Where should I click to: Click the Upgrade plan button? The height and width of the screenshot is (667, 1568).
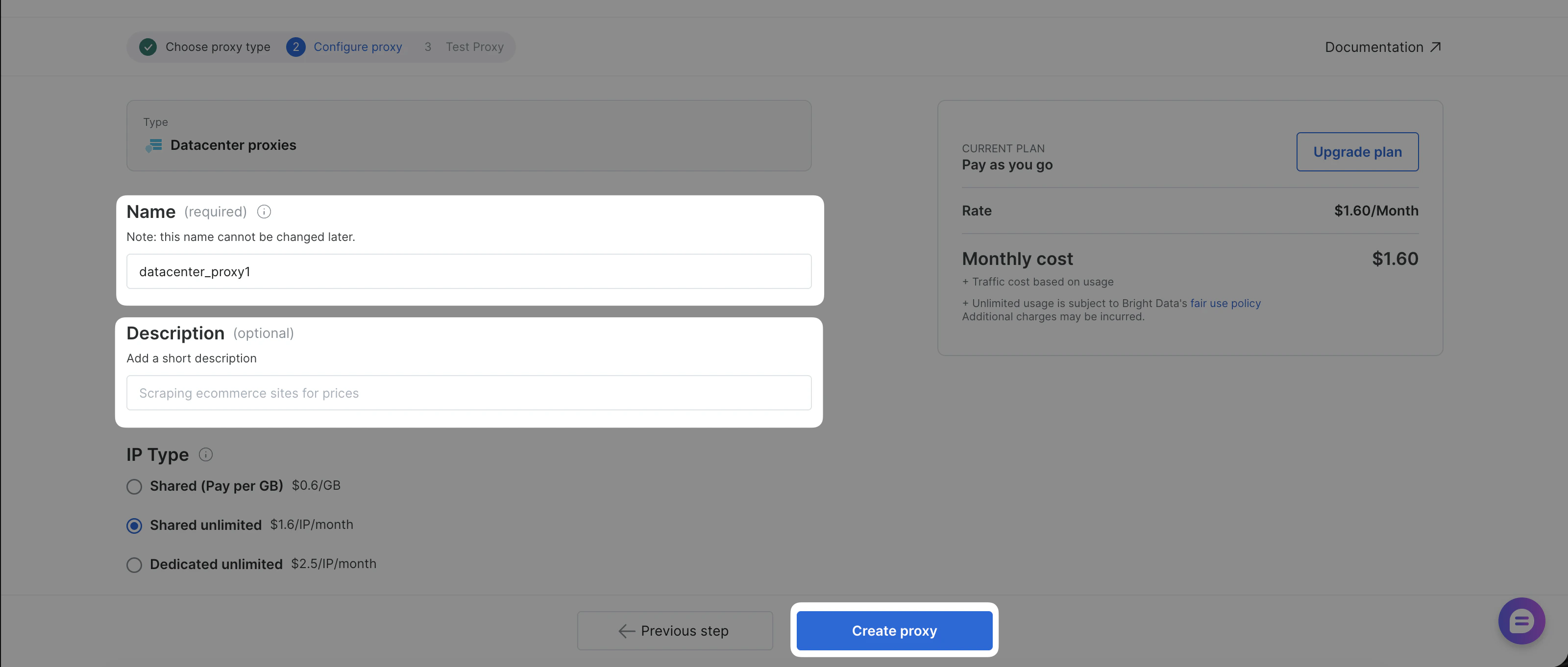point(1357,151)
